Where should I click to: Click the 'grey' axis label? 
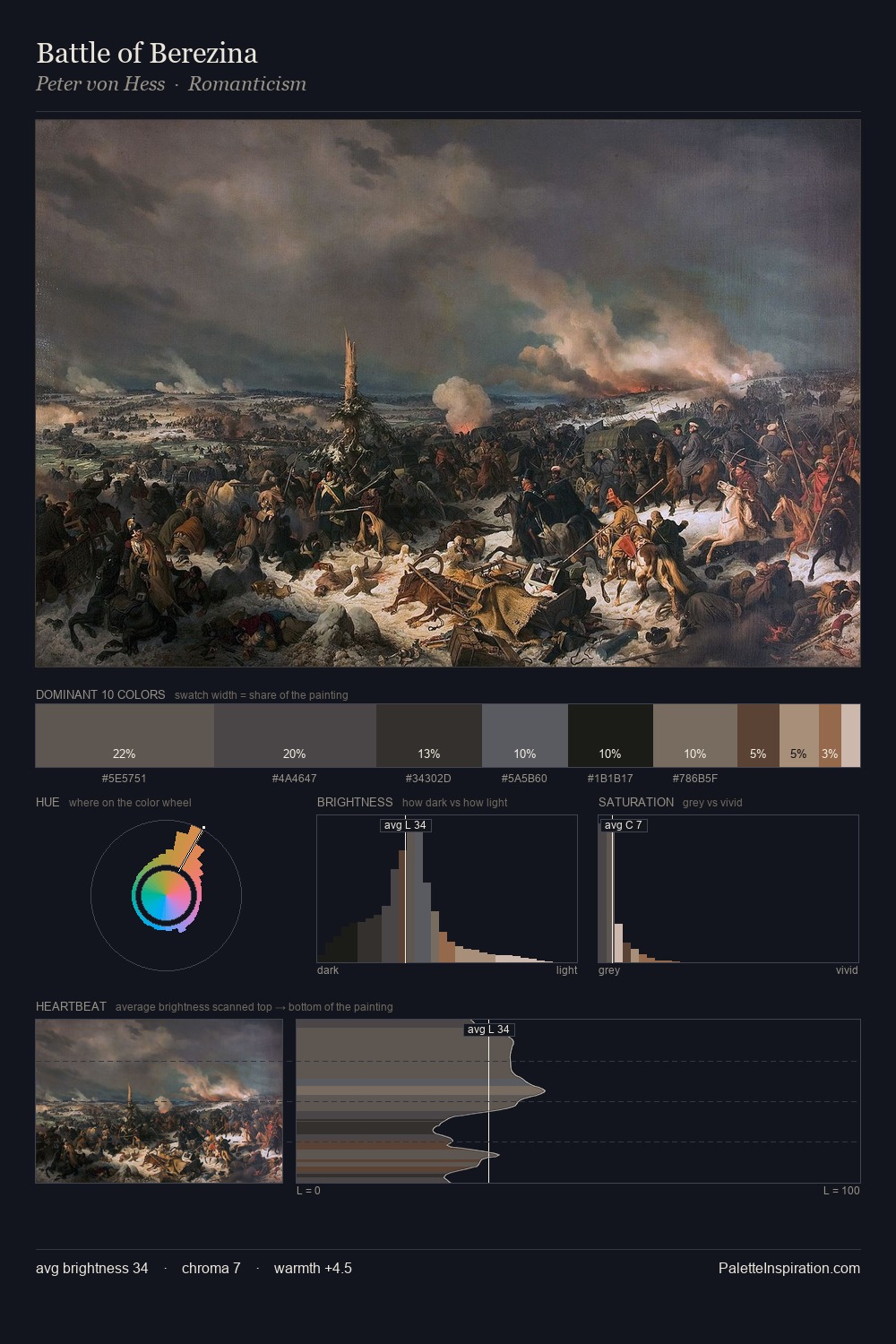tap(609, 970)
